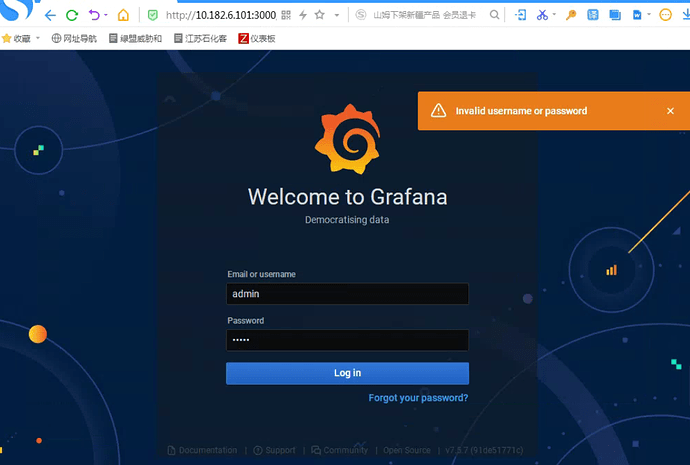Open the 绿盟威胁和 bookmark

click(136, 39)
